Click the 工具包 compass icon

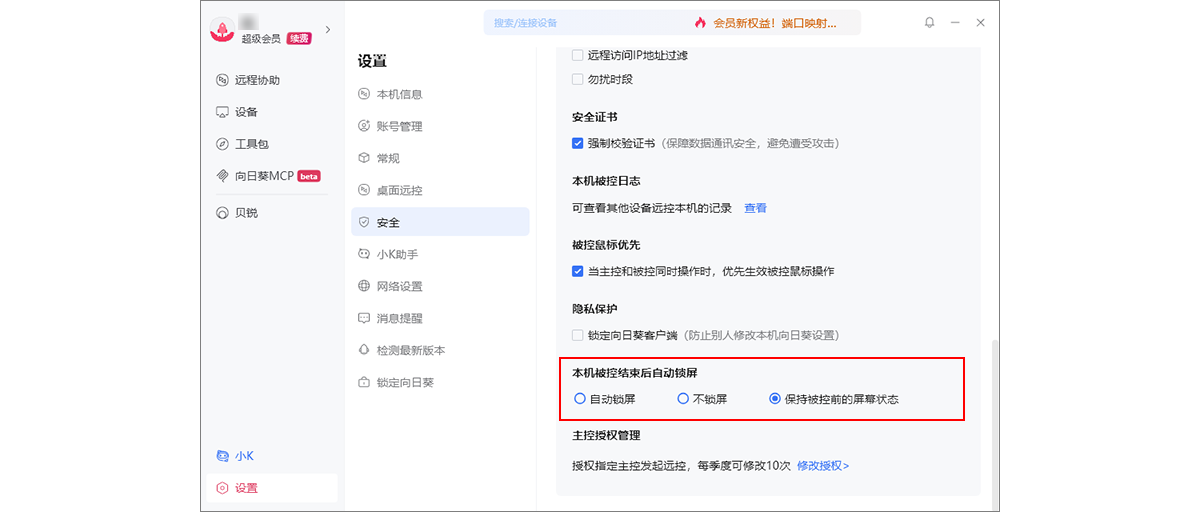coord(223,144)
